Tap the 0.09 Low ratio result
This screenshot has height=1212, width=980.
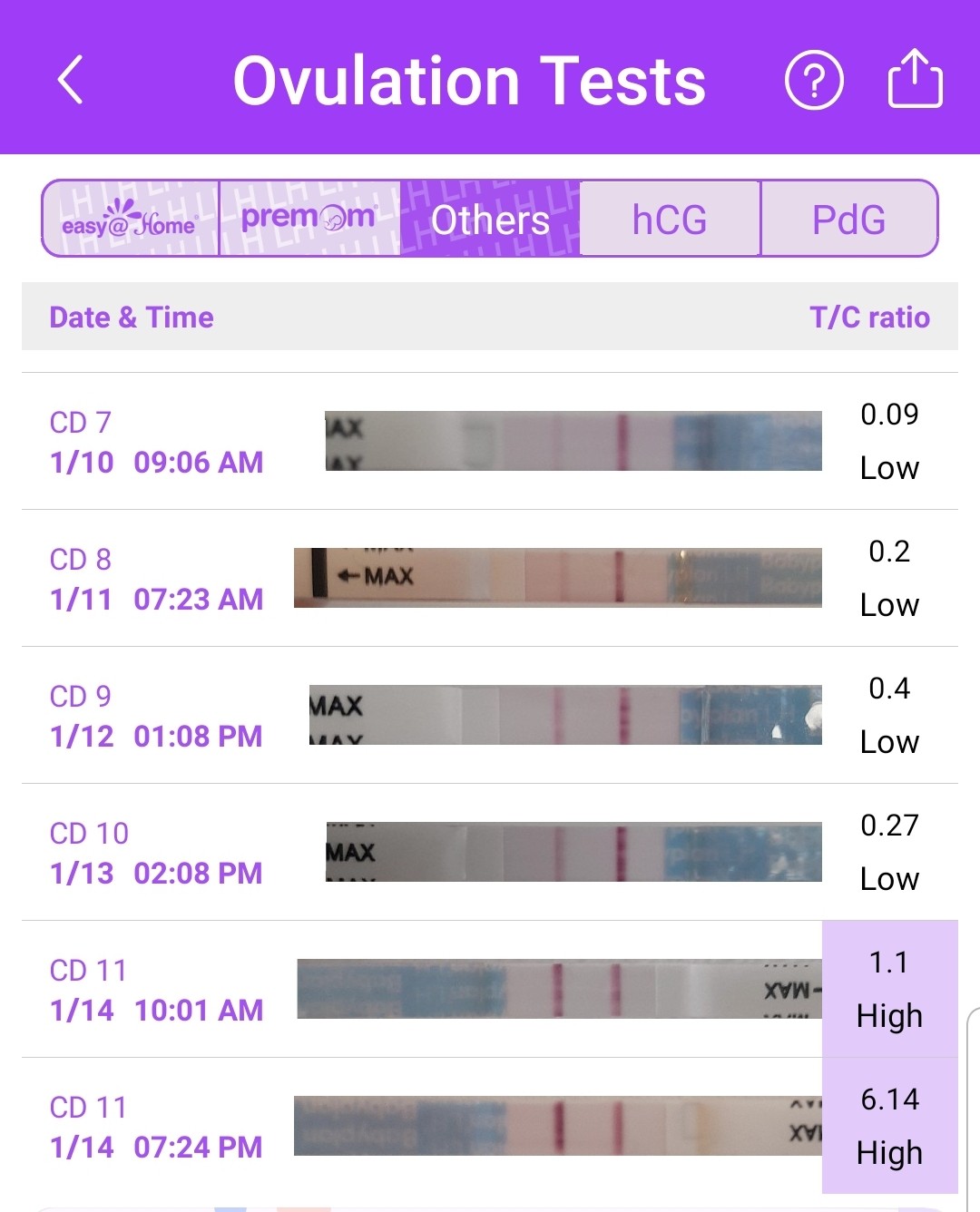[889, 441]
